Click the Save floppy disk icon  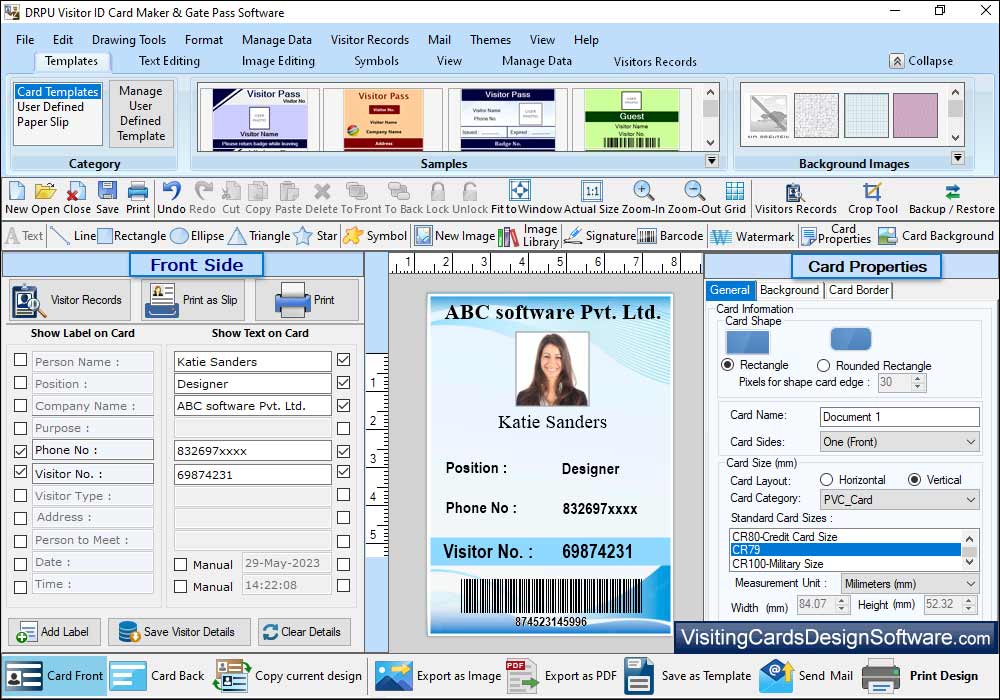107,191
